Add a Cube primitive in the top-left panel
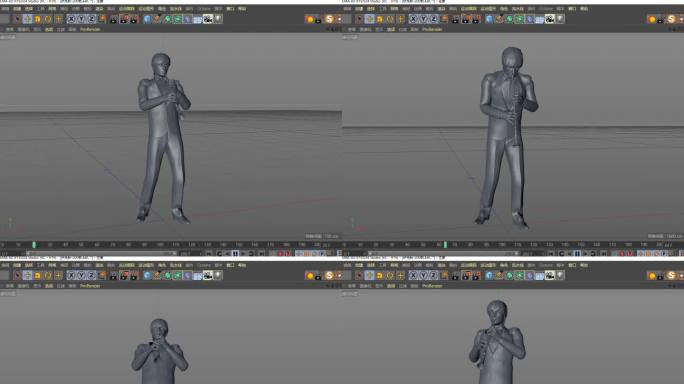 pyautogui.click(x=147, y=19)
